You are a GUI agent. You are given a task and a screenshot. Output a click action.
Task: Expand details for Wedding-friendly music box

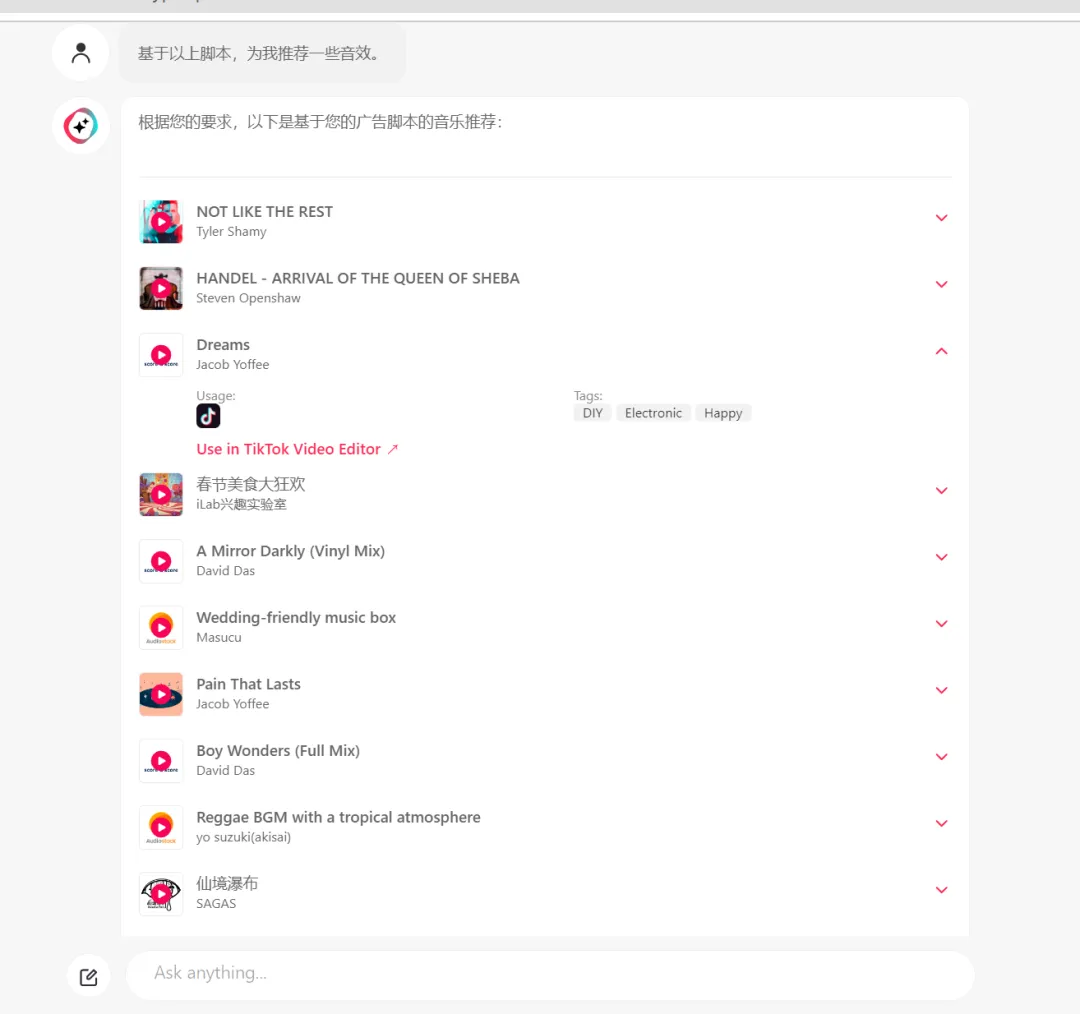click(x=942, y=624)
